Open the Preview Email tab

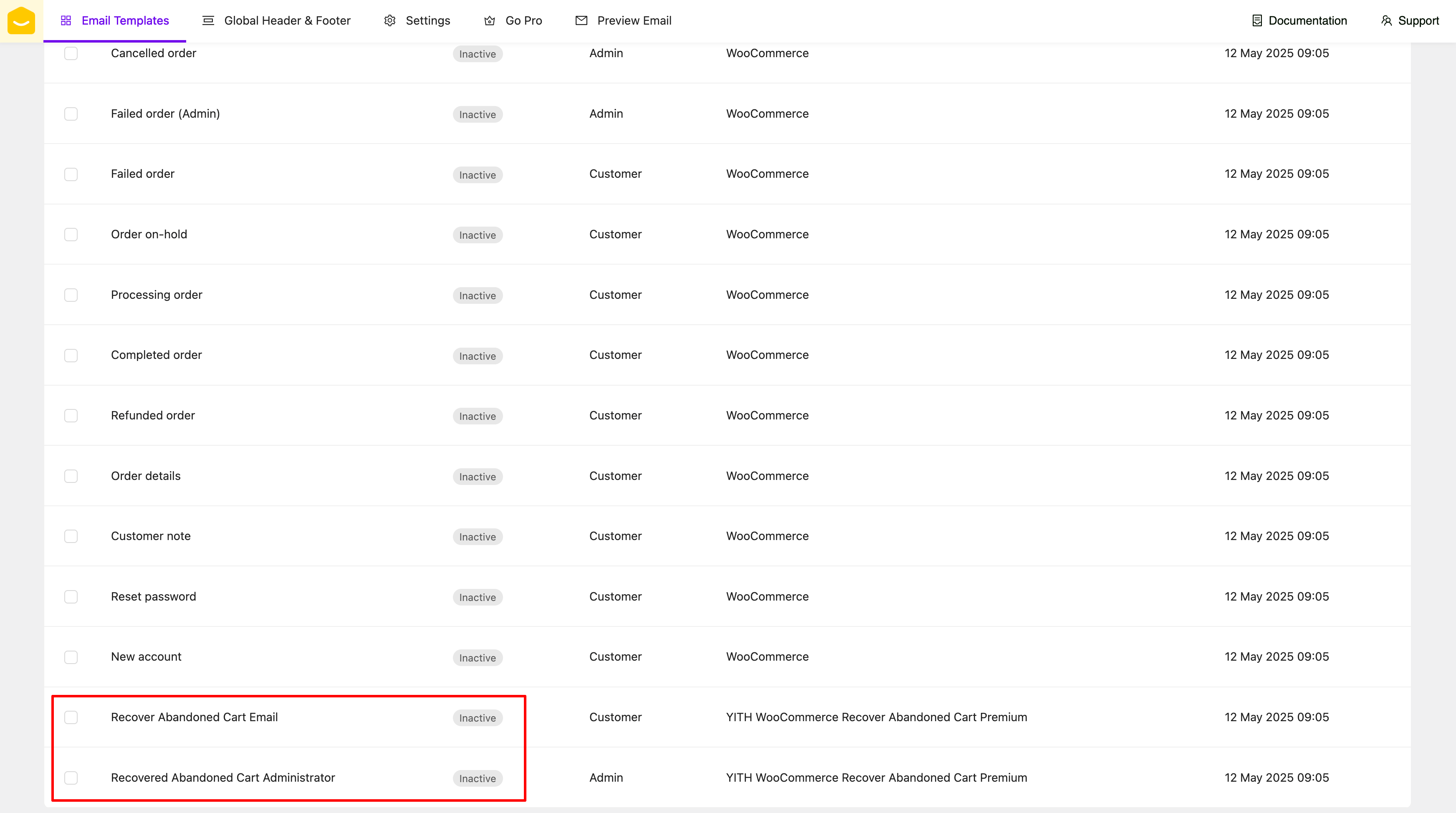click(x=634, y=21)
